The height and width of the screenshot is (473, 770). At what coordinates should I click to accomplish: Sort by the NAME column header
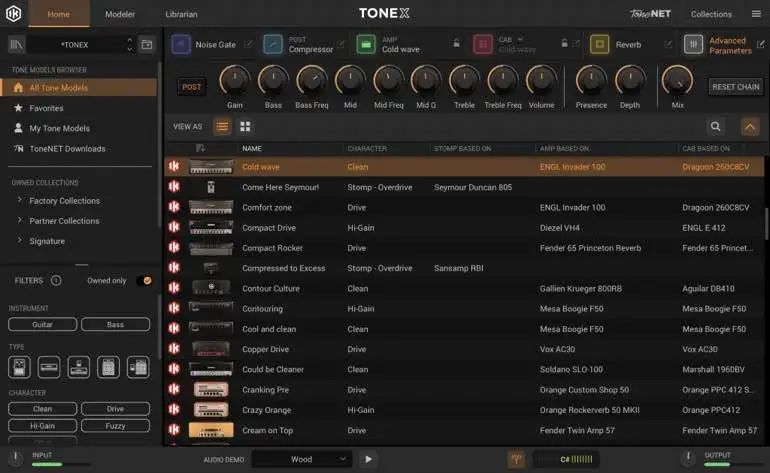point(251,148)
